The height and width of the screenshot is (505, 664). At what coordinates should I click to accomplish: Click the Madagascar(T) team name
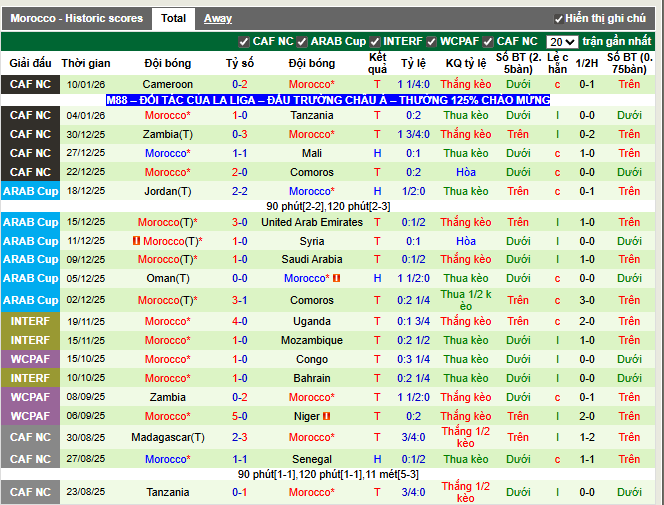point(168,437)
